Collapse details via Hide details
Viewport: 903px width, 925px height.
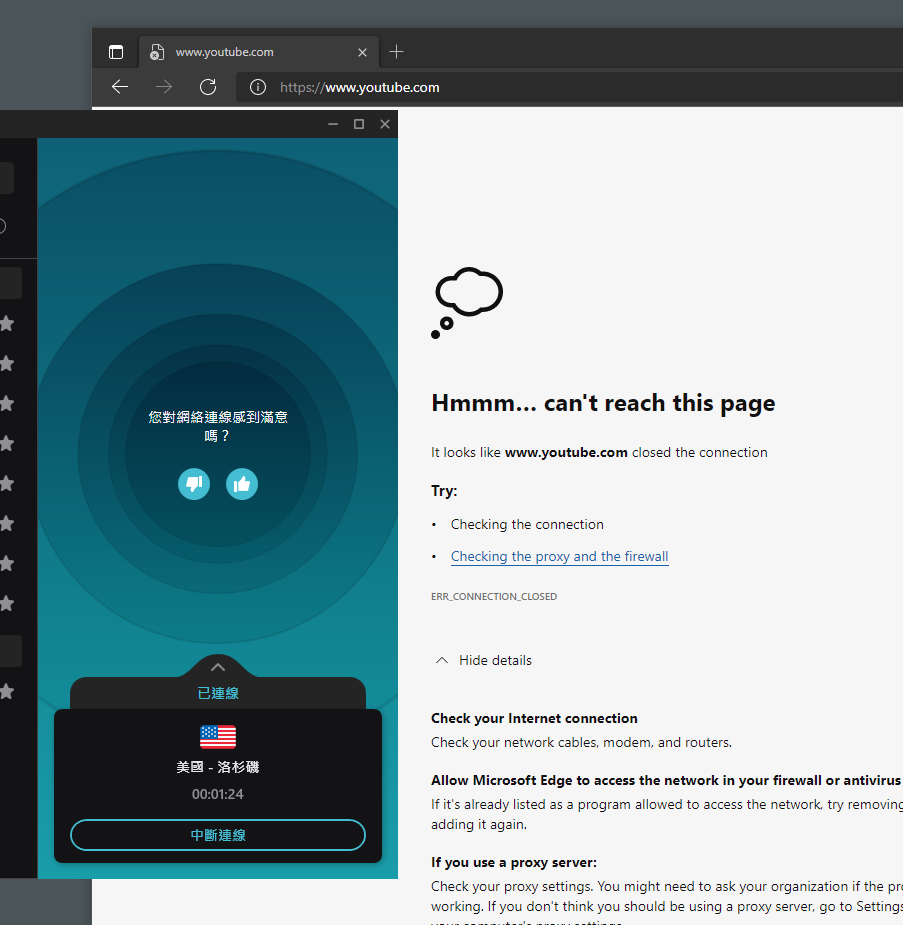point(483,660)
